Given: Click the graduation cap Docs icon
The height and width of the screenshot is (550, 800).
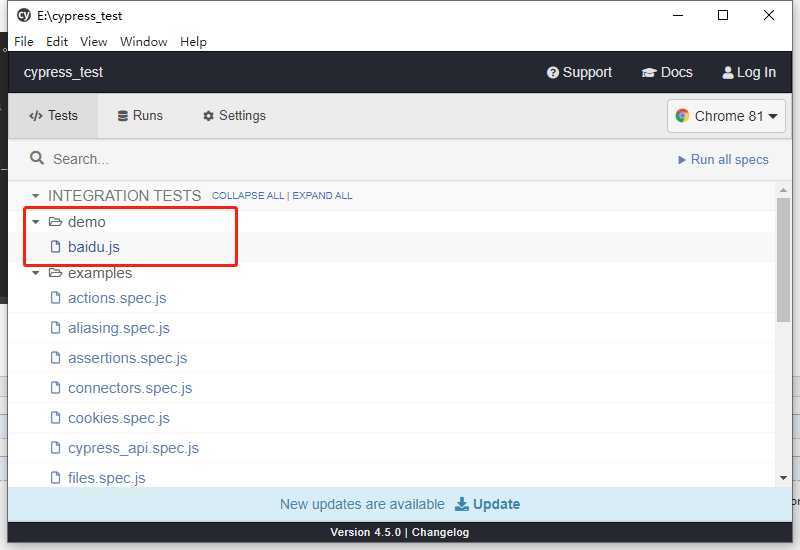Looking at the screenshot, I should 648,73.
